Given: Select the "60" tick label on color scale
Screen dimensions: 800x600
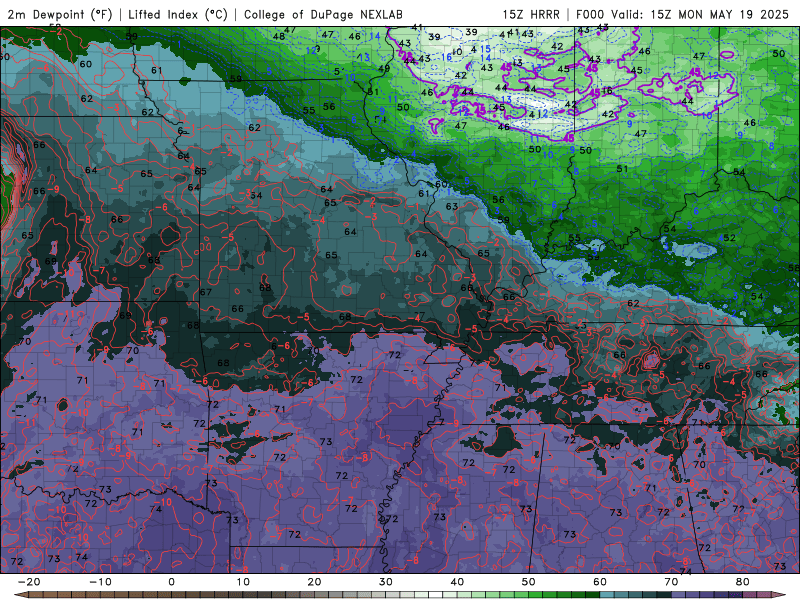Looking at the screenshot, I should pos(600,582).
